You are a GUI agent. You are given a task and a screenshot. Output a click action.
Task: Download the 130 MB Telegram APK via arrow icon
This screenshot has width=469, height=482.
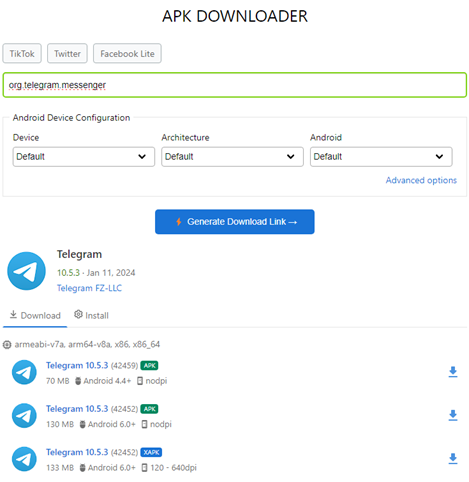point(453,415)
